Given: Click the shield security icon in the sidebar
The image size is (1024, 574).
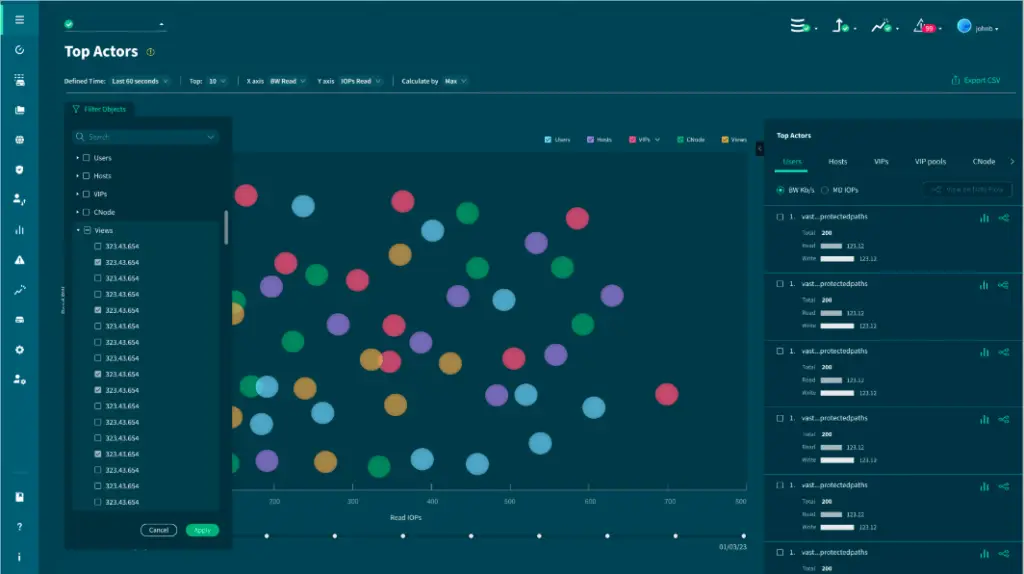Looking at the screenshot, I should coord(19,170).
